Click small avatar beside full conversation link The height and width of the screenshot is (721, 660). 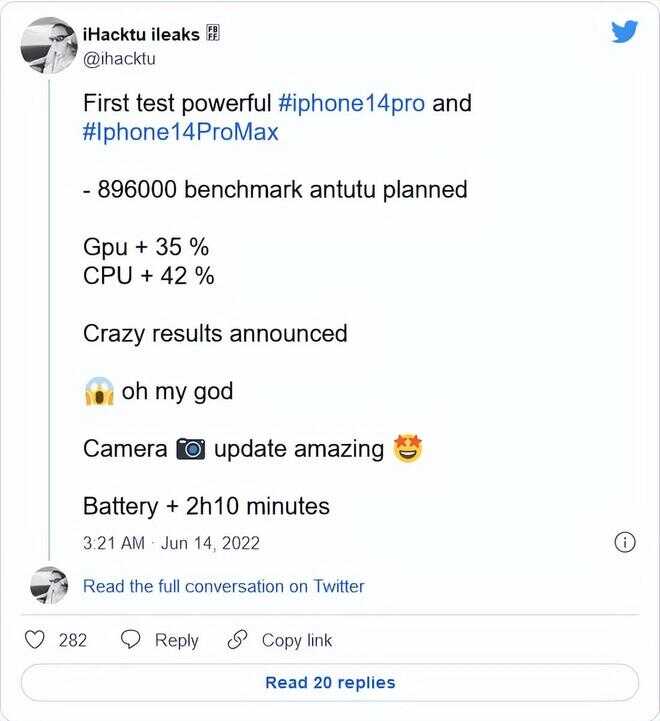coord(48,586)
